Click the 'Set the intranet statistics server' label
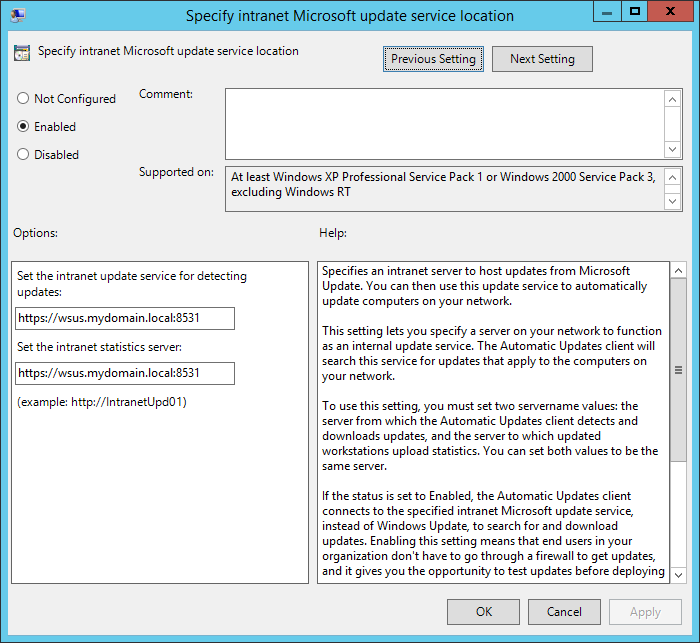The height and width of the screenshot is (643, 700). [99, 347]
